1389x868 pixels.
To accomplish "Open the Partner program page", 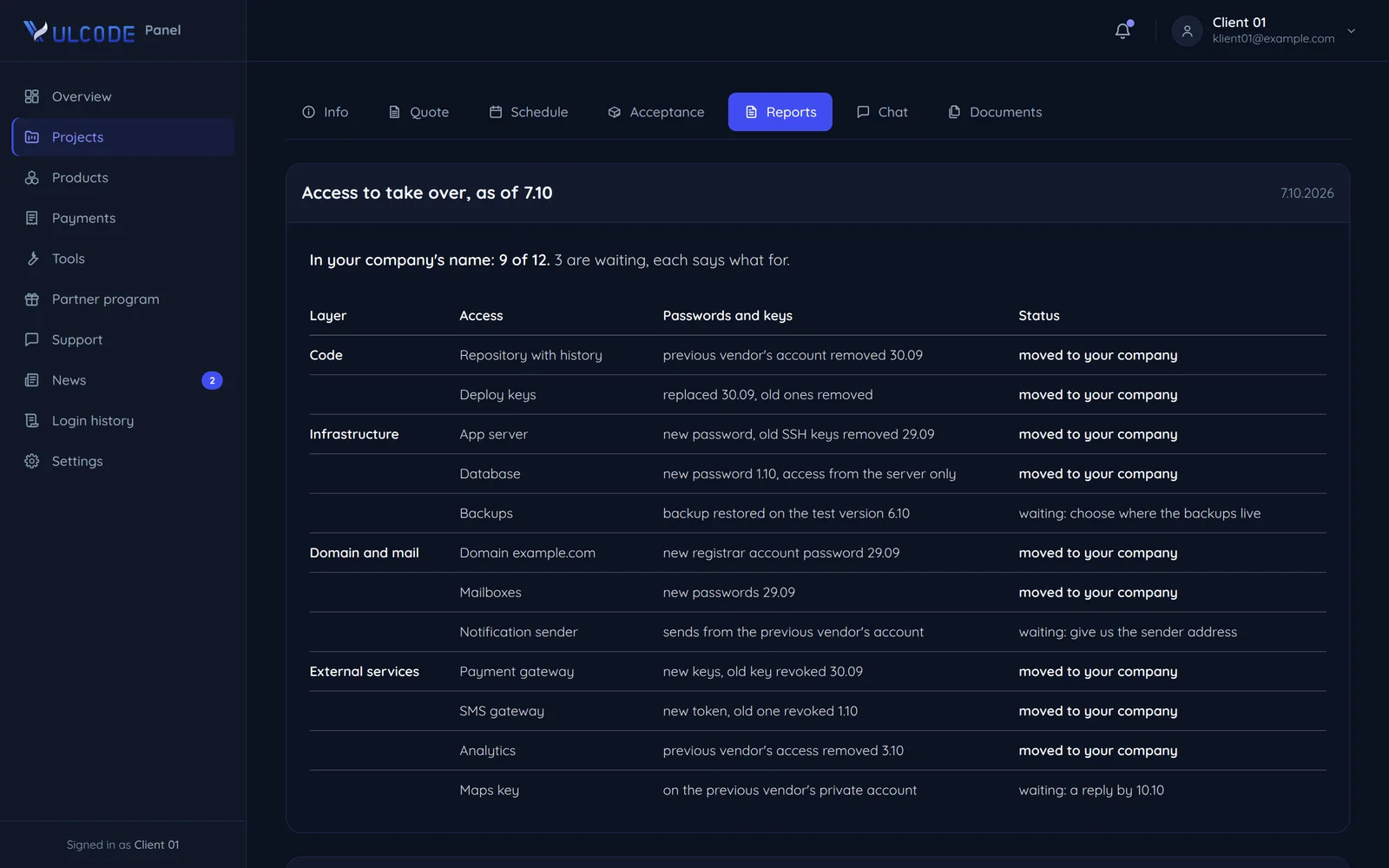I will point(123,299).
